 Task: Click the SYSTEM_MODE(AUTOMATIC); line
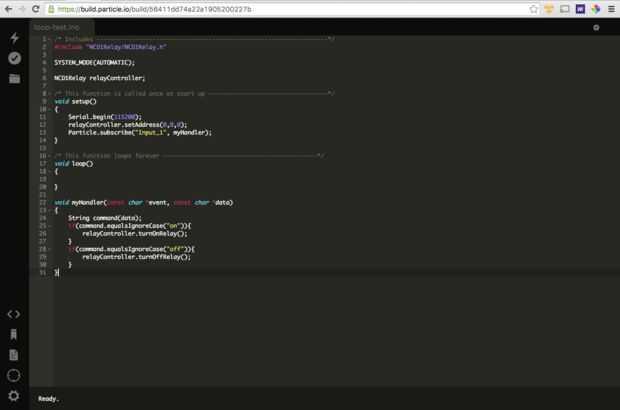point(95,62)
